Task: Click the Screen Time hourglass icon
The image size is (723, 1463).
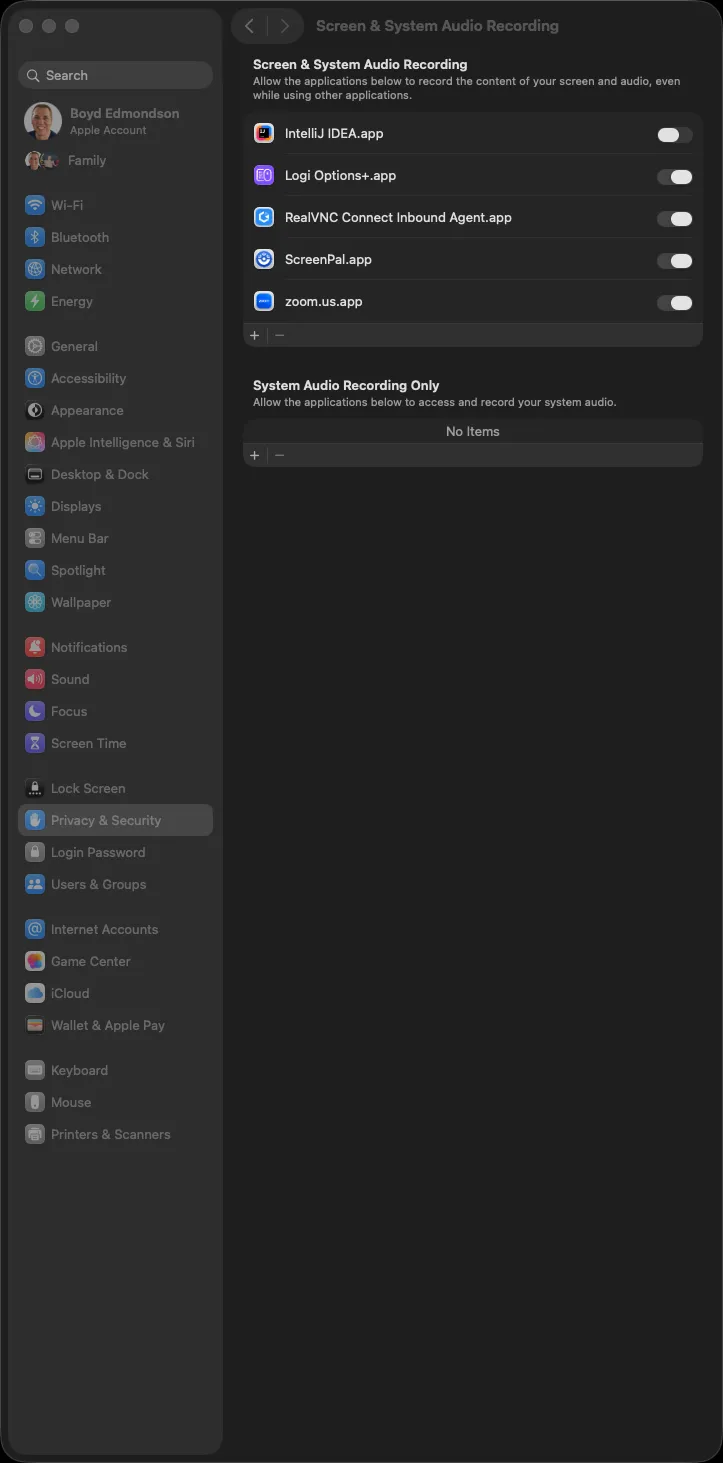Action: (35, 743)
